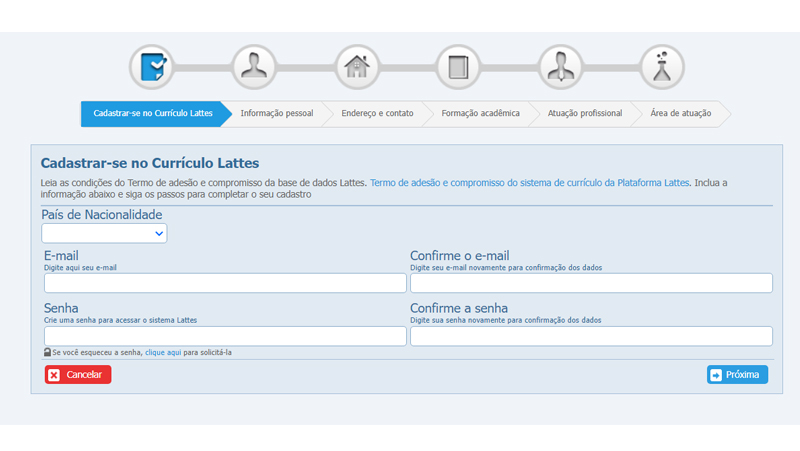Image resolution: width=800 pixels, height=451 pixels.
Task: Go to the Informação pessoal step tab
Action: pyautogui.click(x=277, y=113)
